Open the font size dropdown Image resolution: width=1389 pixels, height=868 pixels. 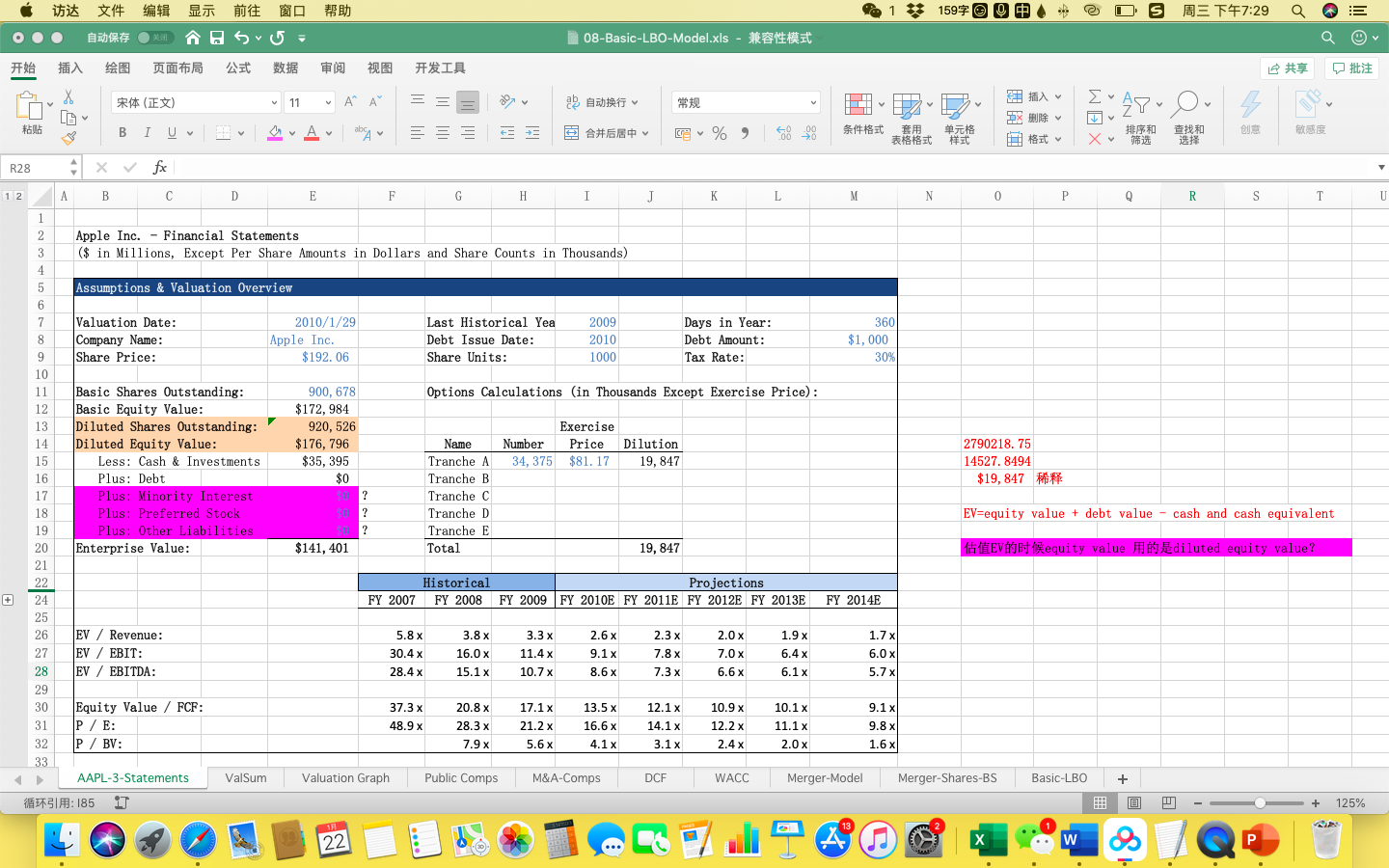(x=328, y=102)
